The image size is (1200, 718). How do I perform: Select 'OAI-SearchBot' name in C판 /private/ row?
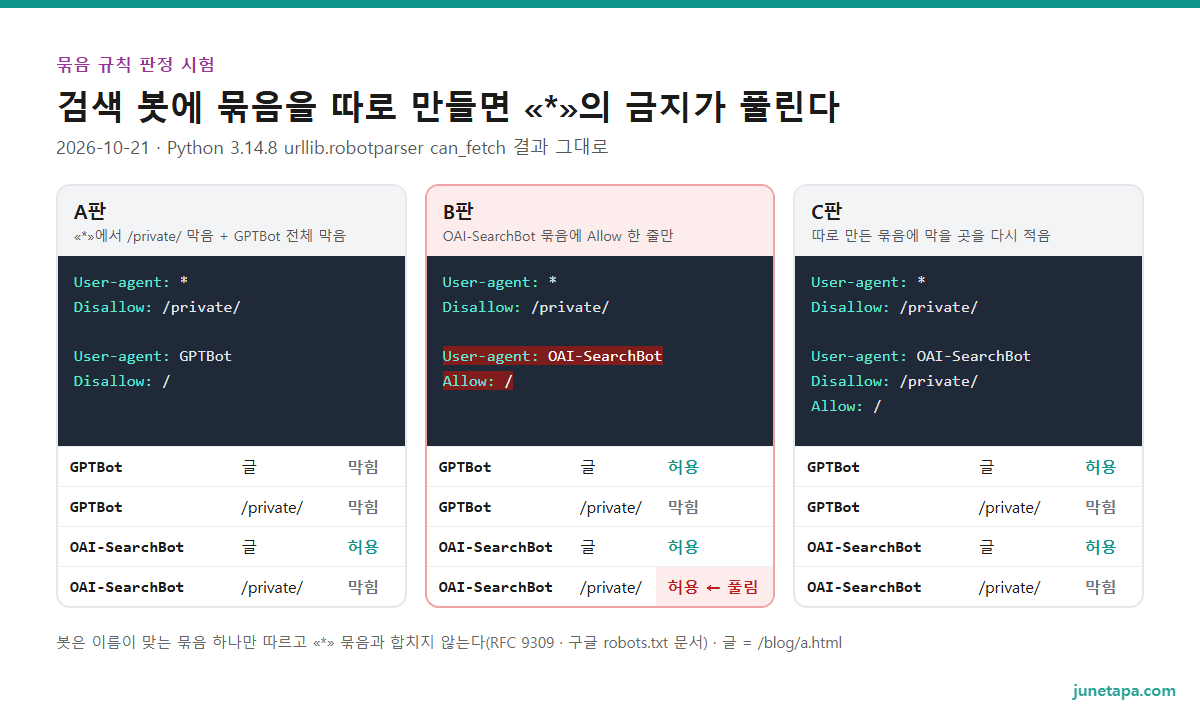(864, 587)
